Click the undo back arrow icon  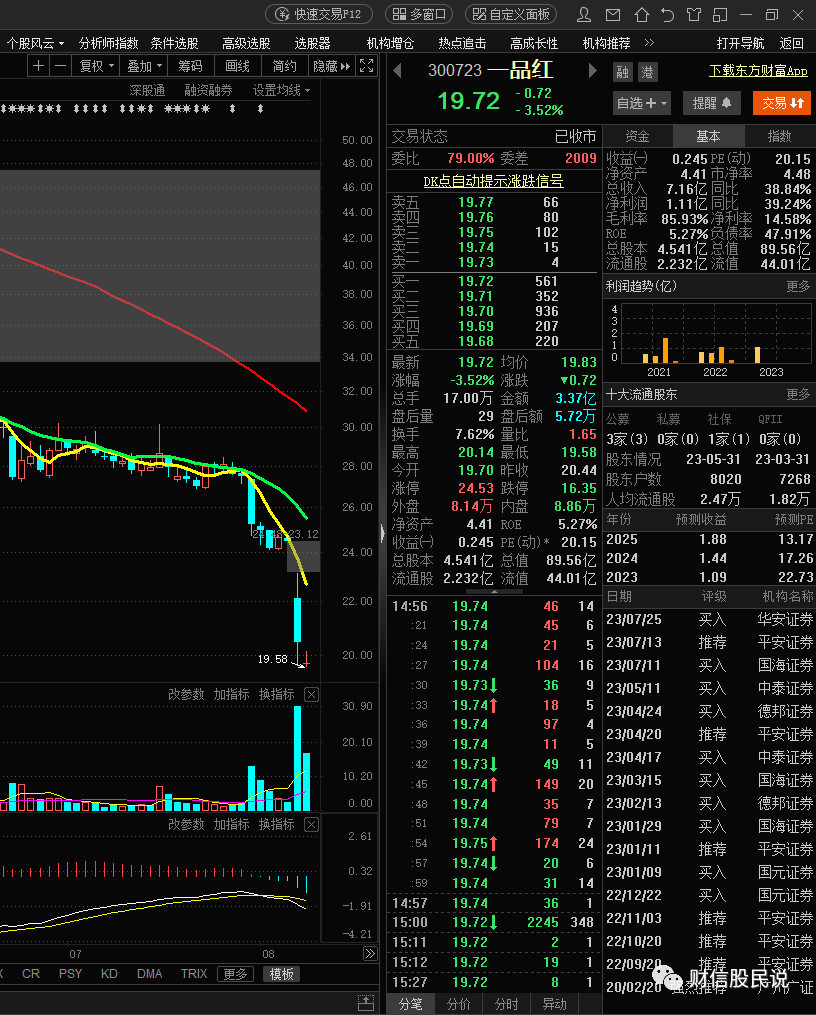point(667,14)
